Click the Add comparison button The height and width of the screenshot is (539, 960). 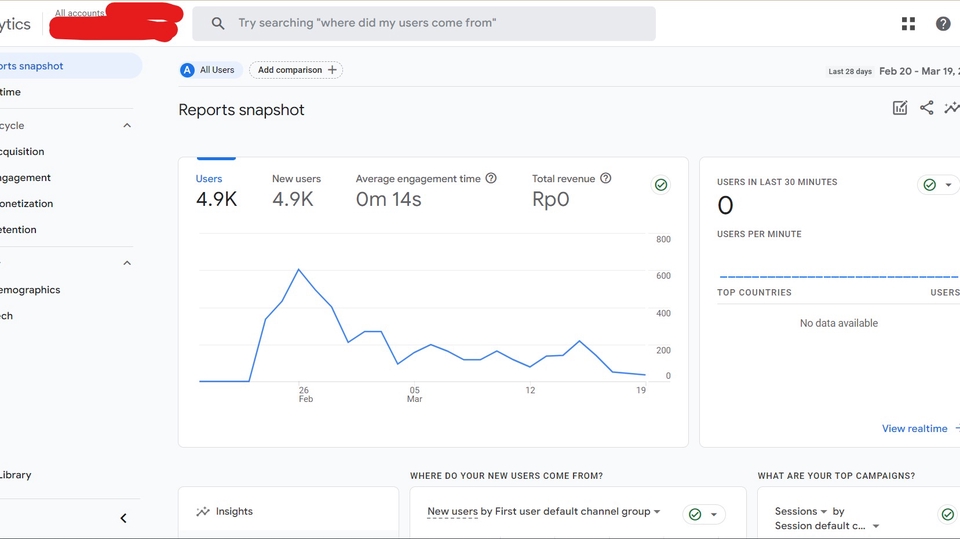296,70
